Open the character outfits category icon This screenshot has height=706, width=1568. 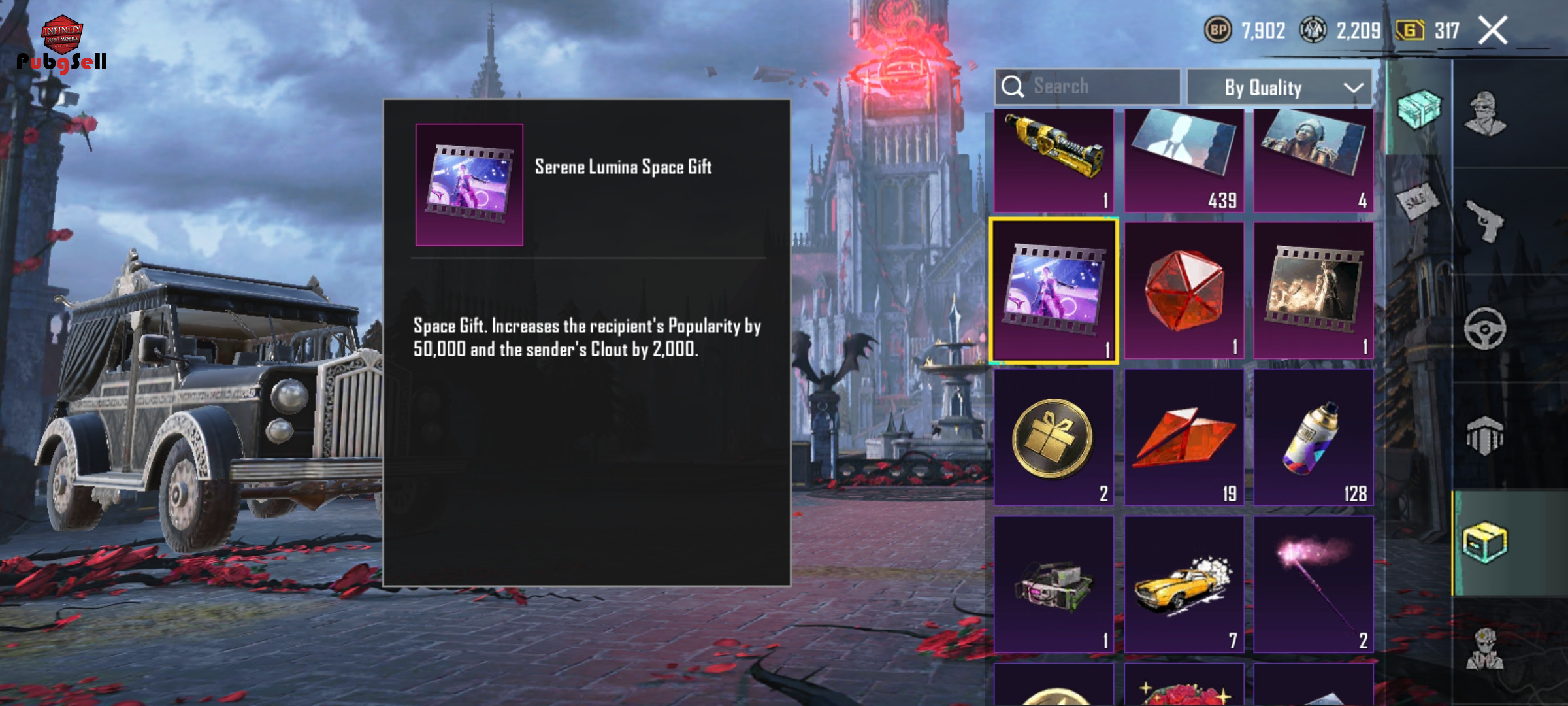(1486, 113)
